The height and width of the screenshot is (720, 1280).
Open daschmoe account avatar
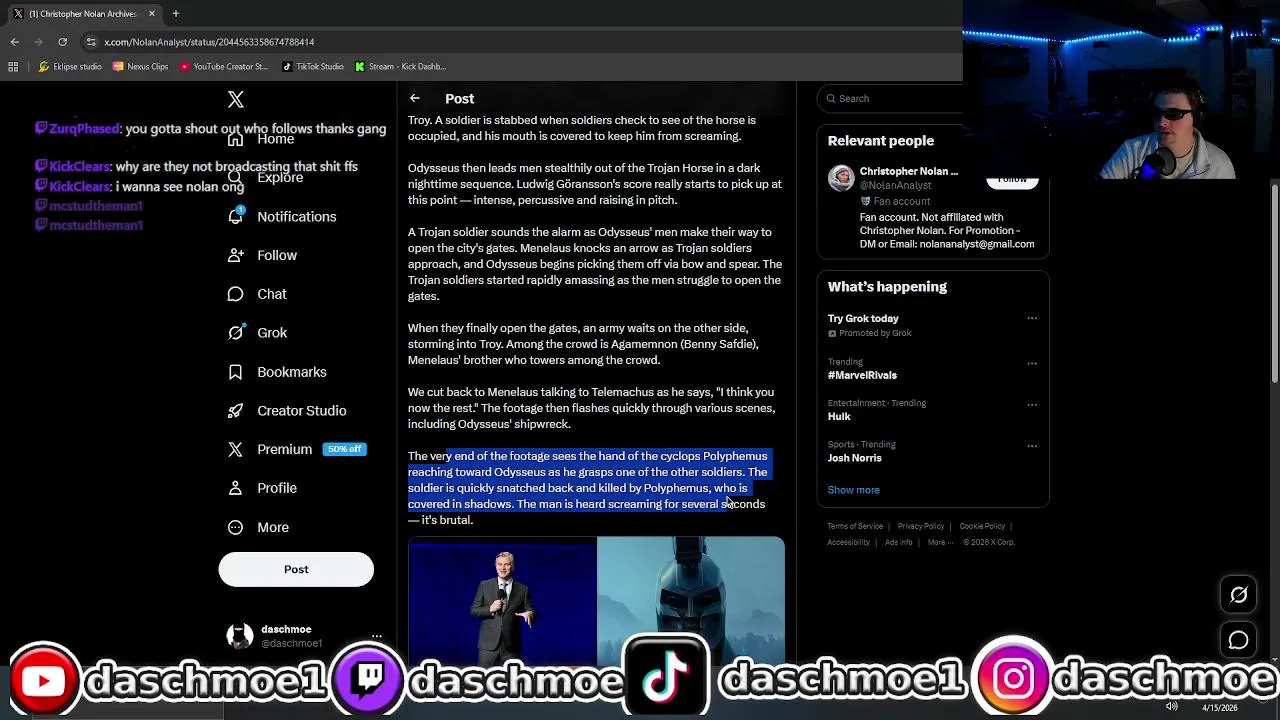point(240,636)
